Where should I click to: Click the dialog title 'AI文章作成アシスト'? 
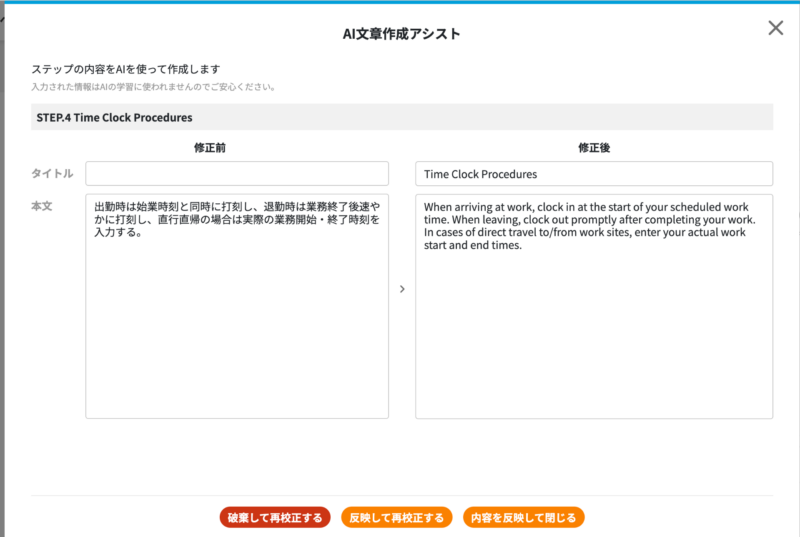402,34
